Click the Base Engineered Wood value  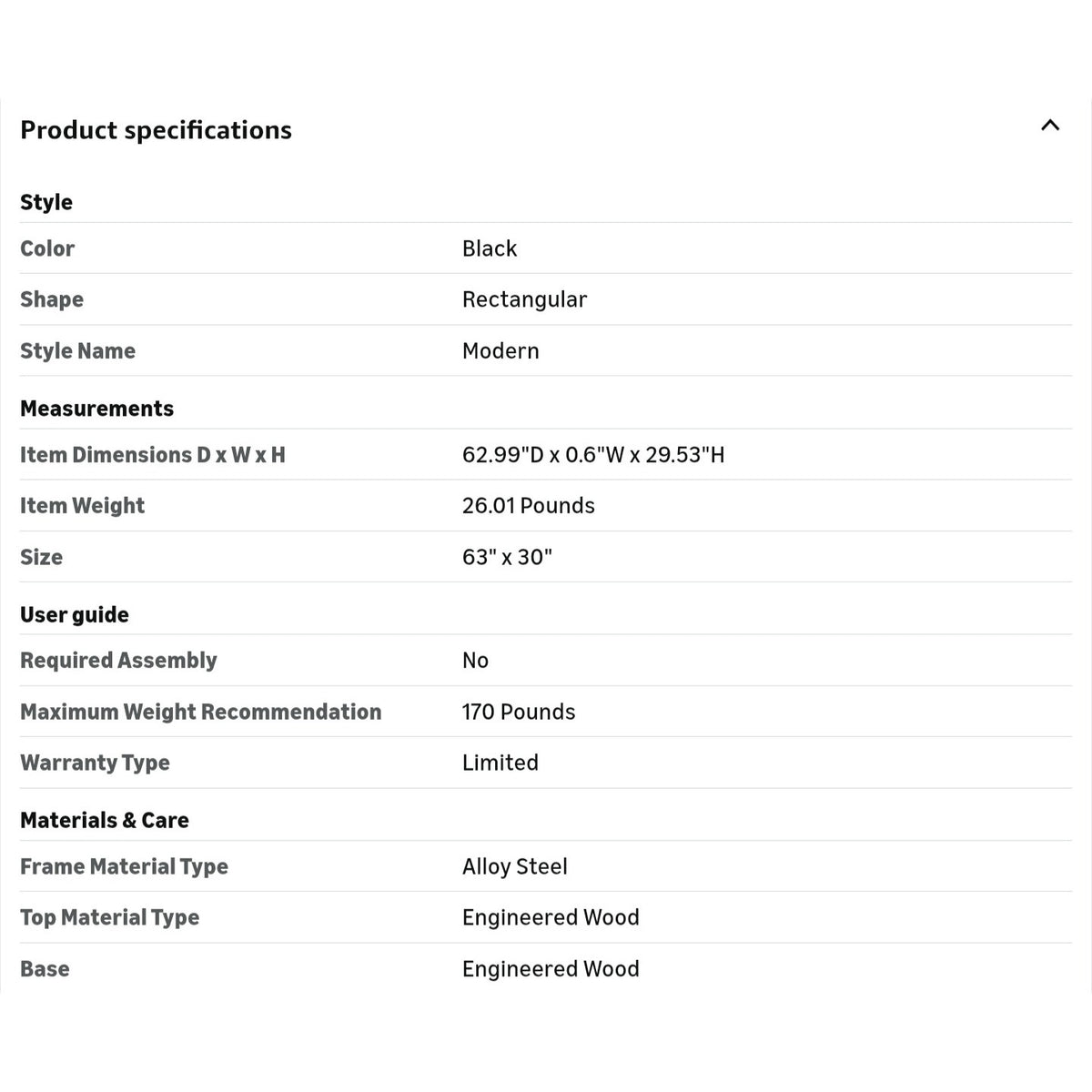551,969
